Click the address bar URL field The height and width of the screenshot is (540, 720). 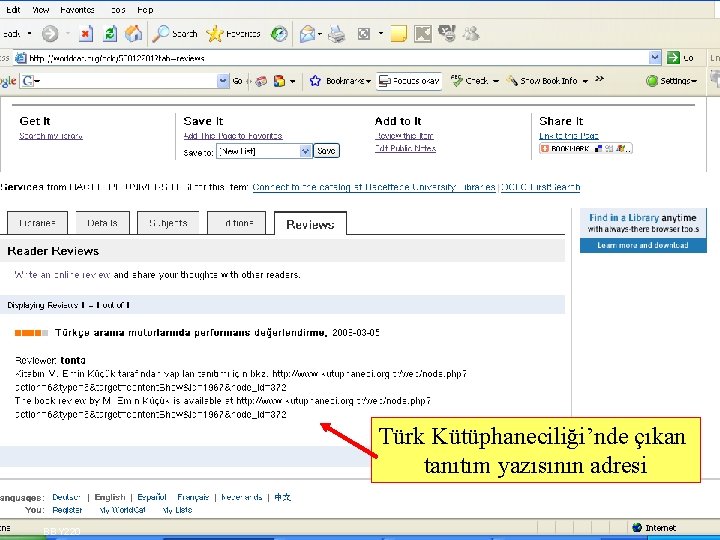pos(338,58)
